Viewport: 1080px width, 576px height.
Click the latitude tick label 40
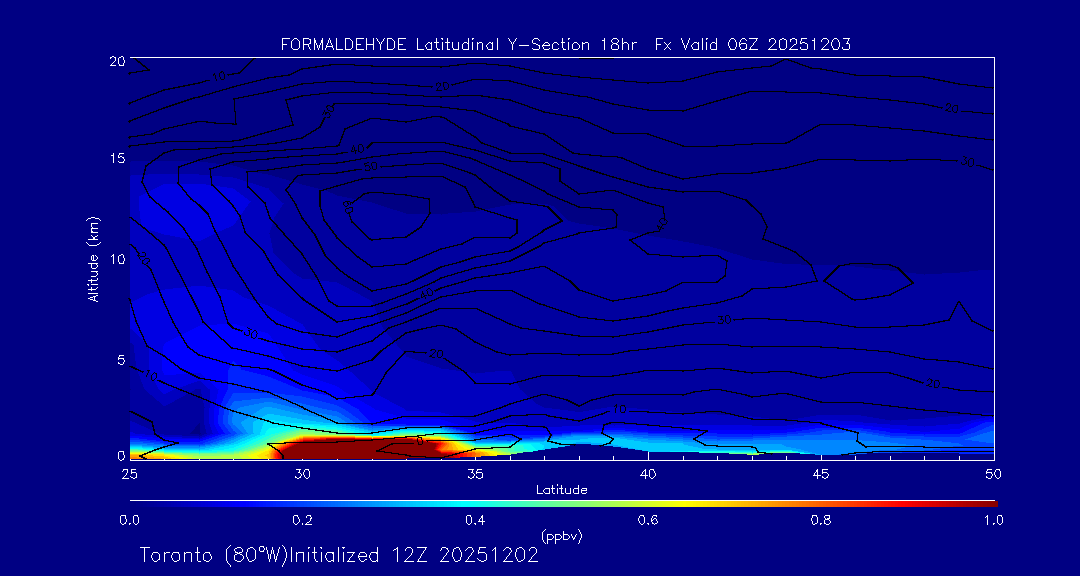coord(648,473)
